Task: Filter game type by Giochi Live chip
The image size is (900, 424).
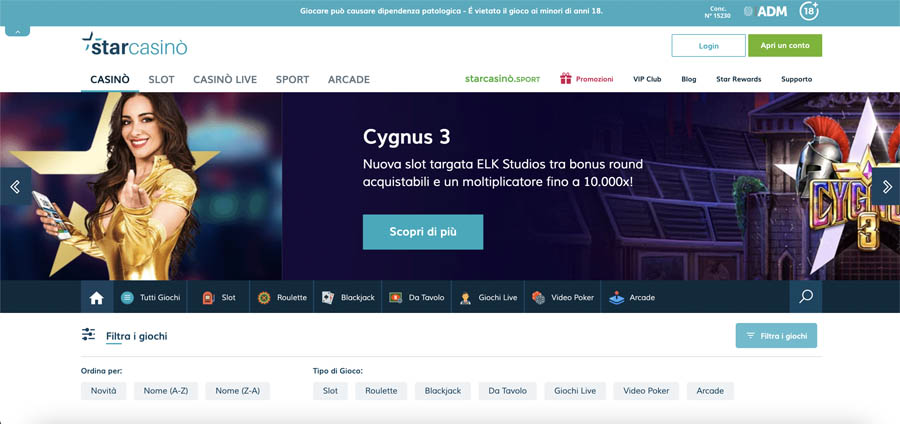Action: click(575, 391)
